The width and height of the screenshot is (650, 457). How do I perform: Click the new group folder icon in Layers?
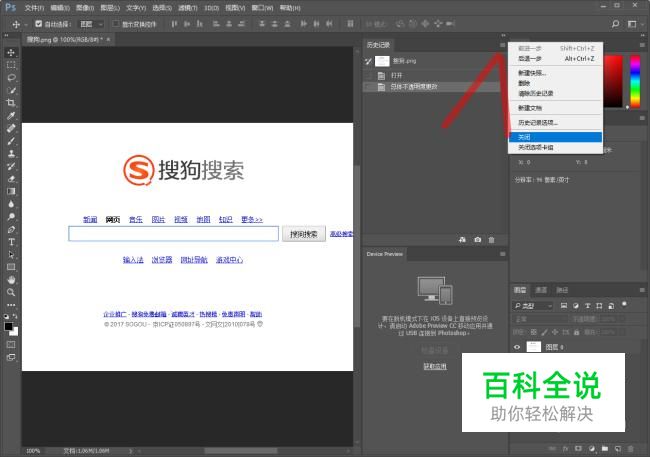605,448
